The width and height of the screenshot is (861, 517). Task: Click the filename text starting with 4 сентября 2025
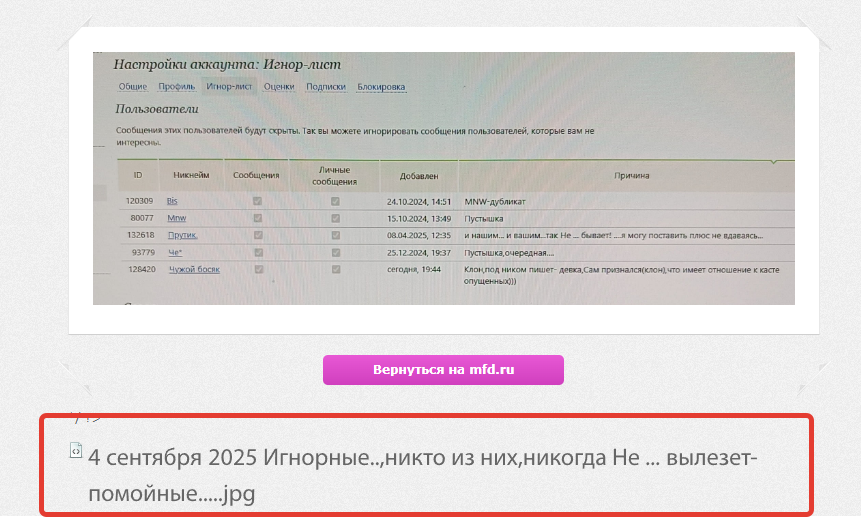[x=423, y=475]
